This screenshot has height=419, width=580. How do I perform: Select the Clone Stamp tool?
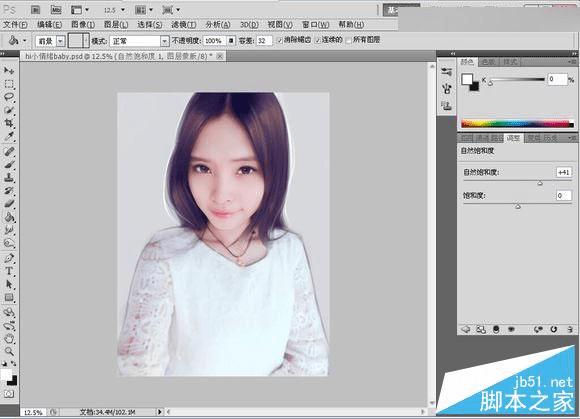(9, 178)
